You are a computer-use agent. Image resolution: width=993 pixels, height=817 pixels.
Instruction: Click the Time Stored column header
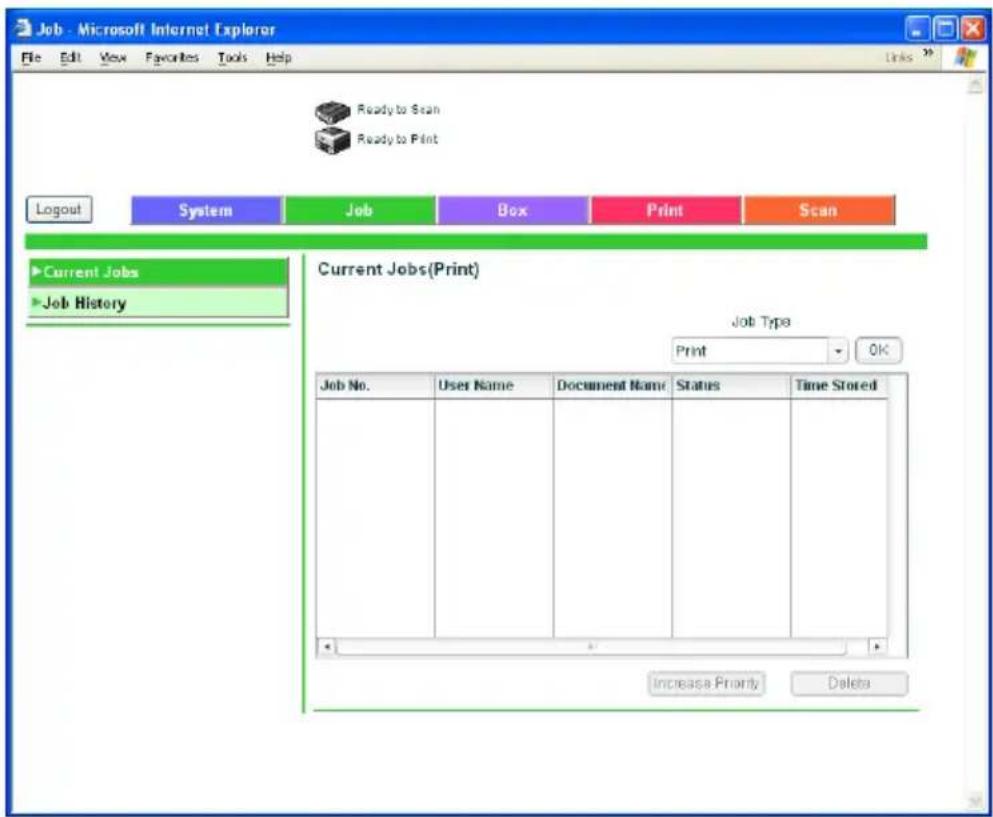click(839, 386)
